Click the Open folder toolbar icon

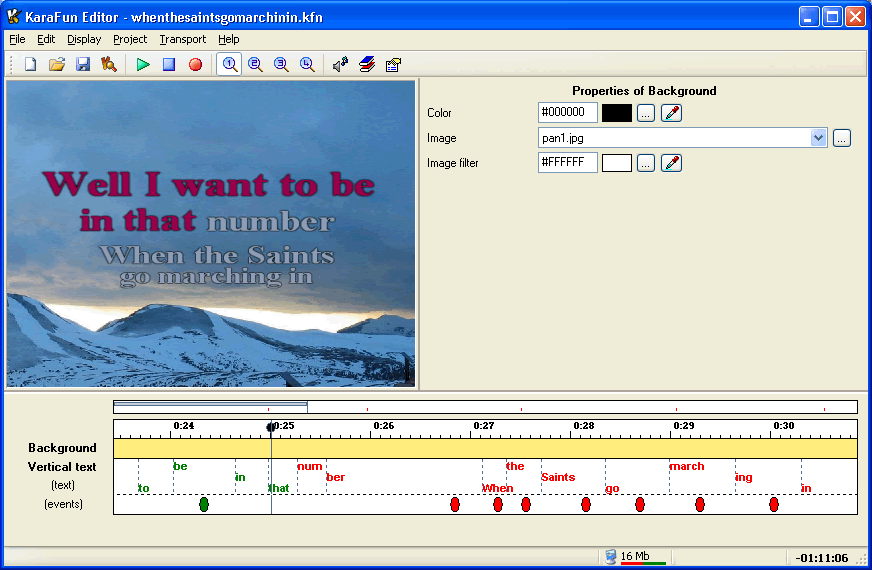(57, 64)
